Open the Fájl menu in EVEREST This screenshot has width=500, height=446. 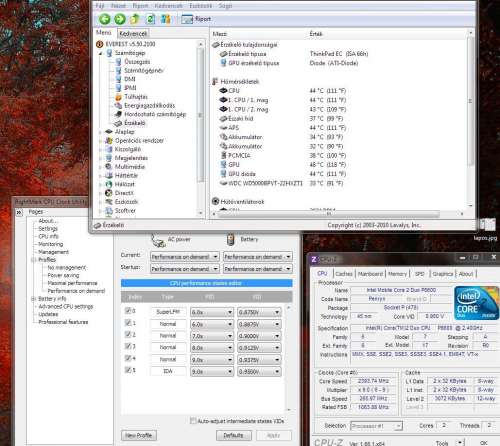[x=100, y=6]
